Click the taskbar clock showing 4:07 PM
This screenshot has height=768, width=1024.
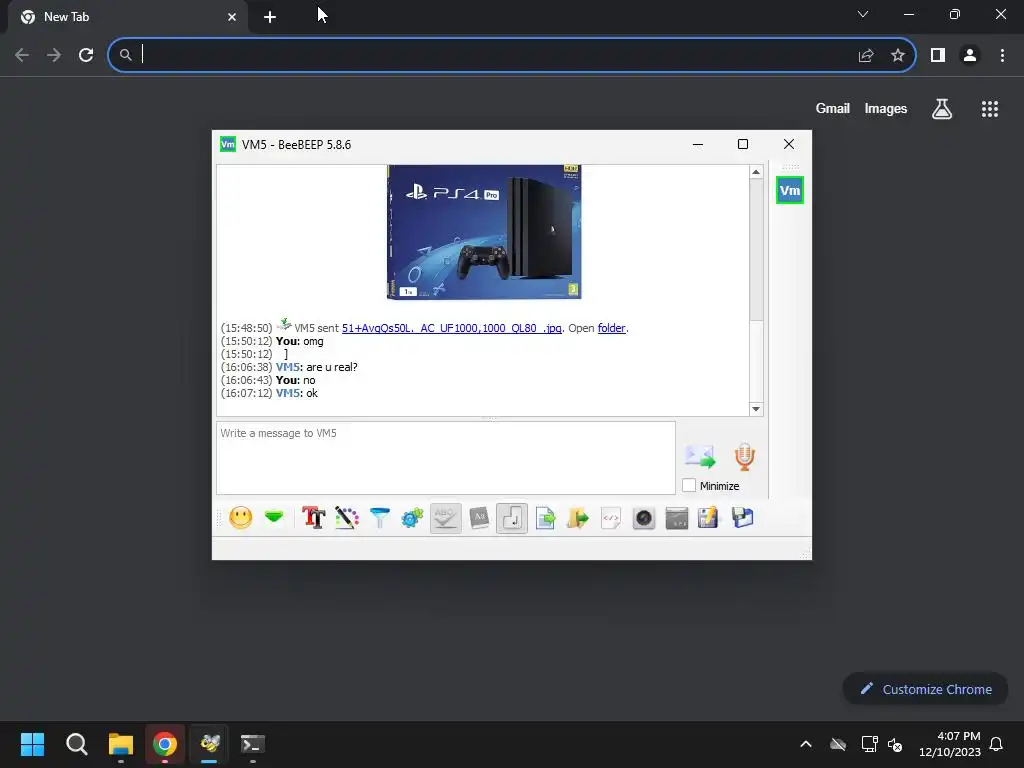pos(950,744)
